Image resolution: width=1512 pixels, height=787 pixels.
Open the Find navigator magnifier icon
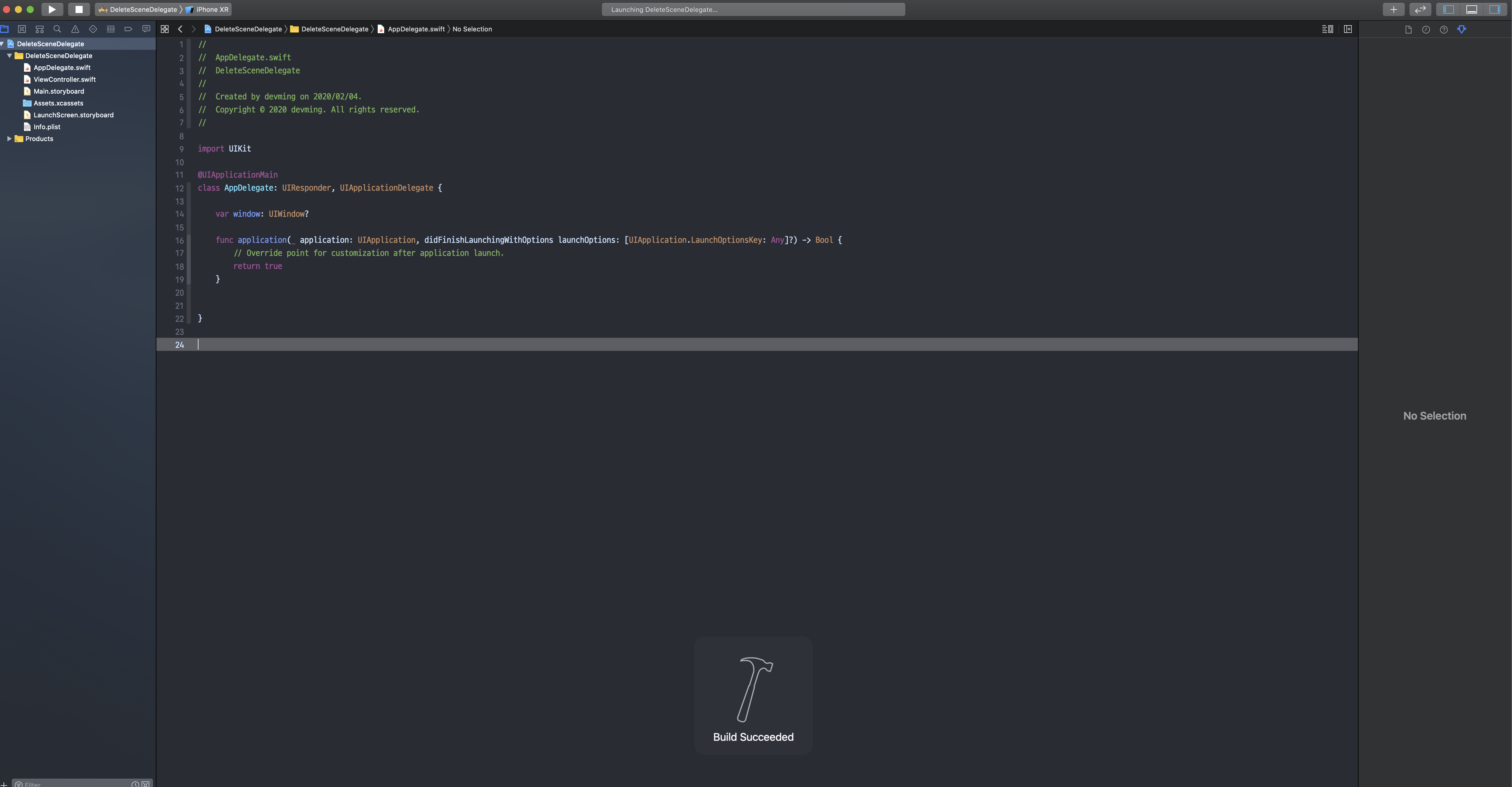[x=57, y=29]
